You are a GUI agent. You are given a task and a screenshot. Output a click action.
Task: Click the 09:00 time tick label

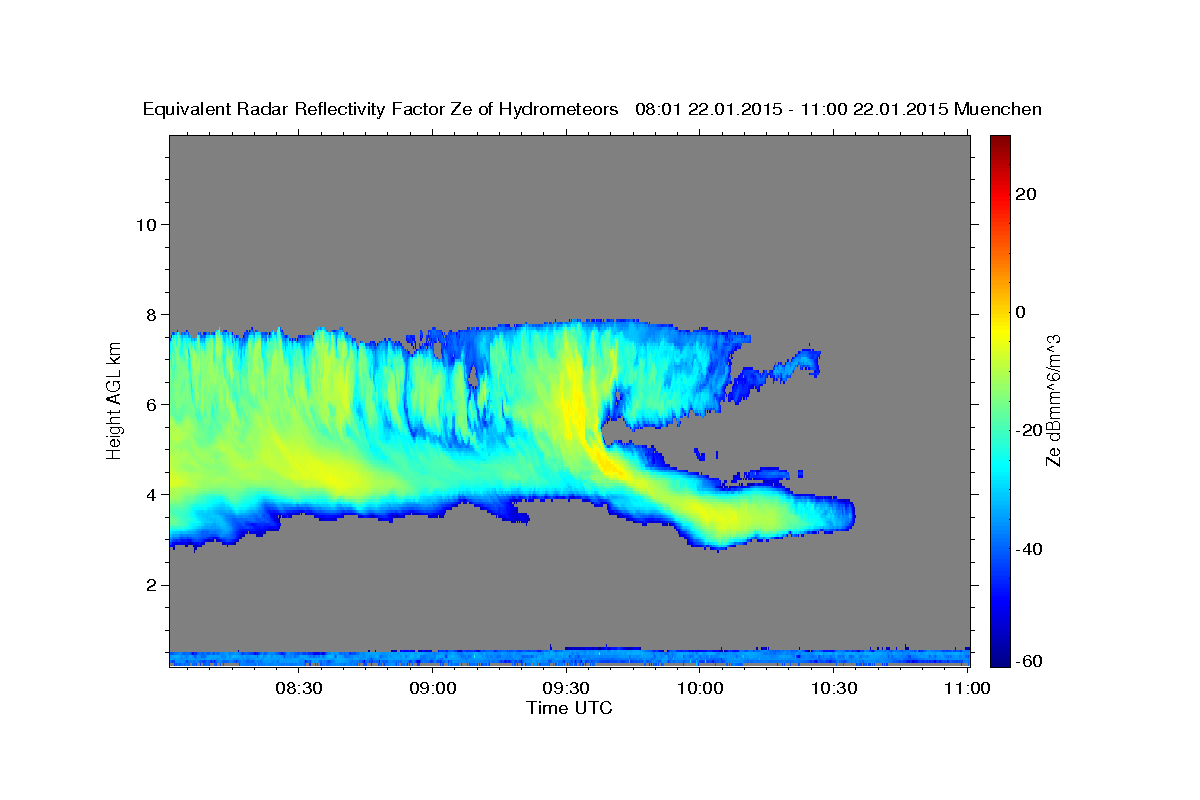pyautogui.click(x=432, y=688)
